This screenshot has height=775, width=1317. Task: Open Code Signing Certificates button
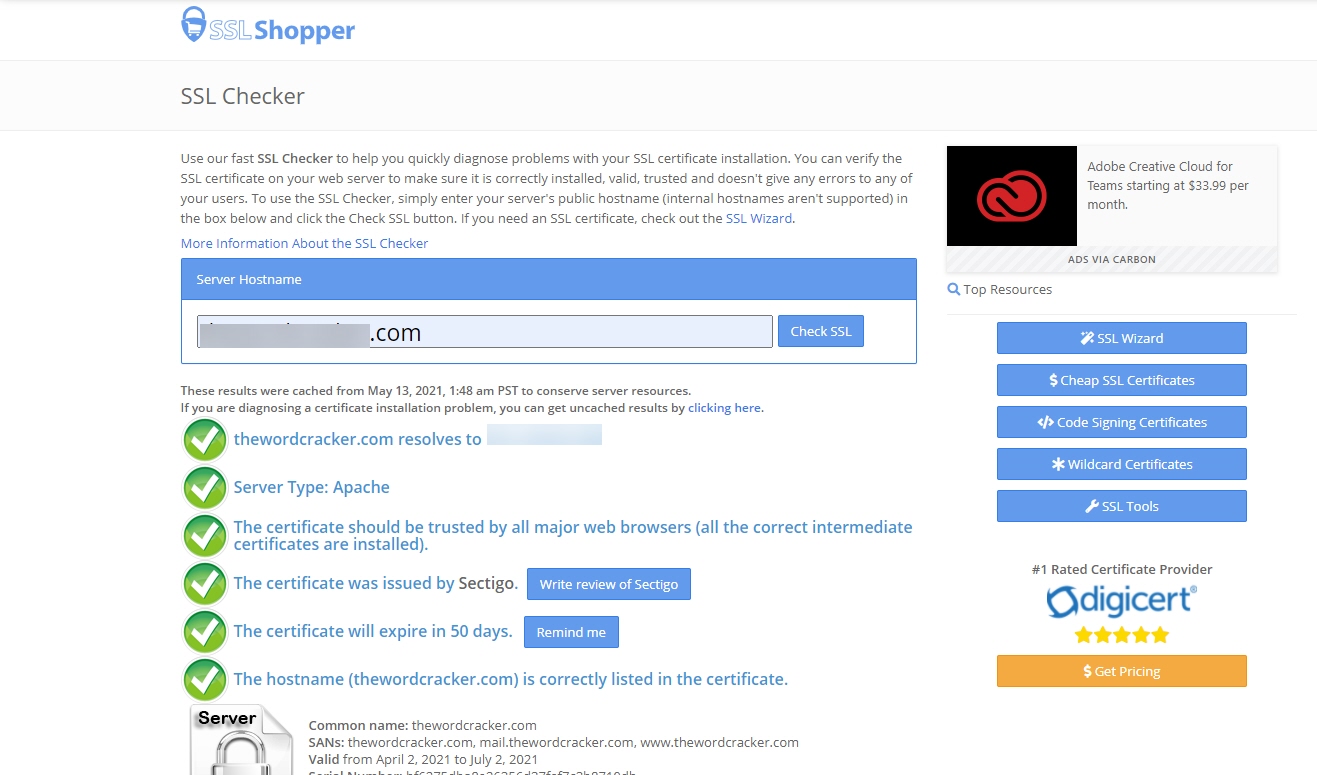(x=1122, y=422)
